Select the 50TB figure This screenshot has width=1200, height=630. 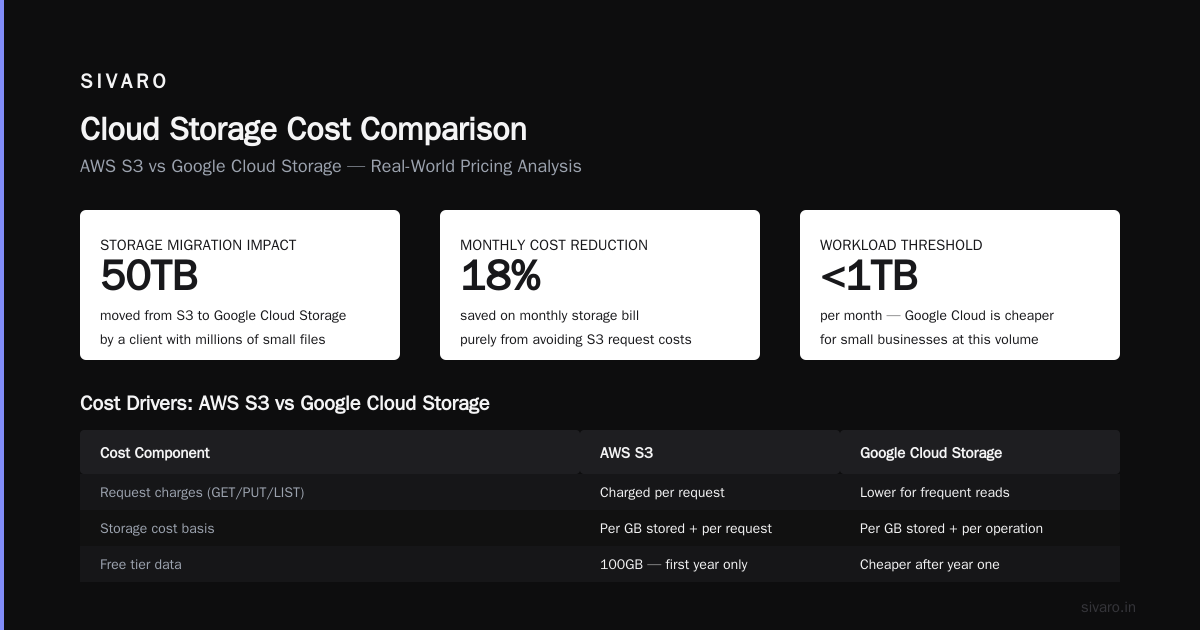[149, 276]
